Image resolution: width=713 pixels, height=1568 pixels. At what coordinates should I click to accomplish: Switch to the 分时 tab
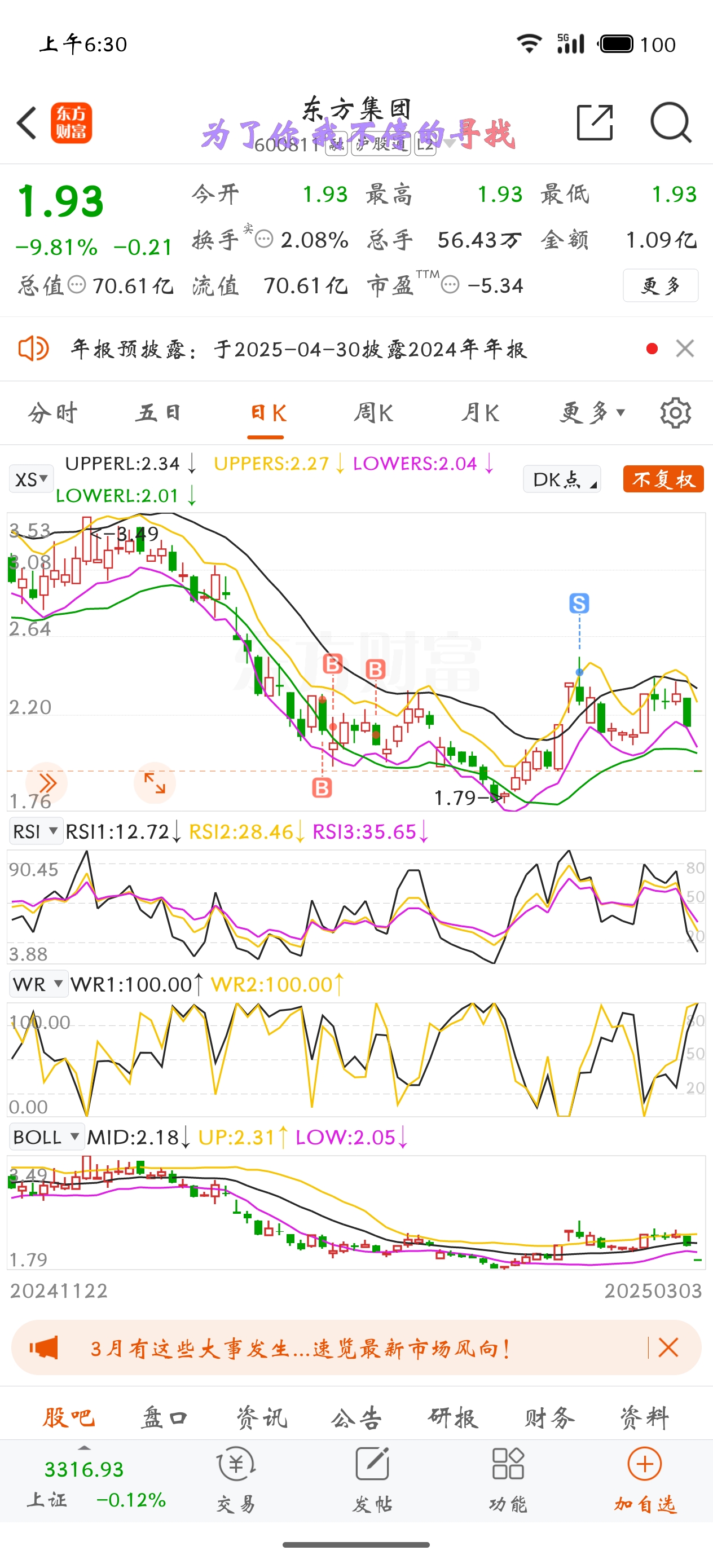[53, 413]
